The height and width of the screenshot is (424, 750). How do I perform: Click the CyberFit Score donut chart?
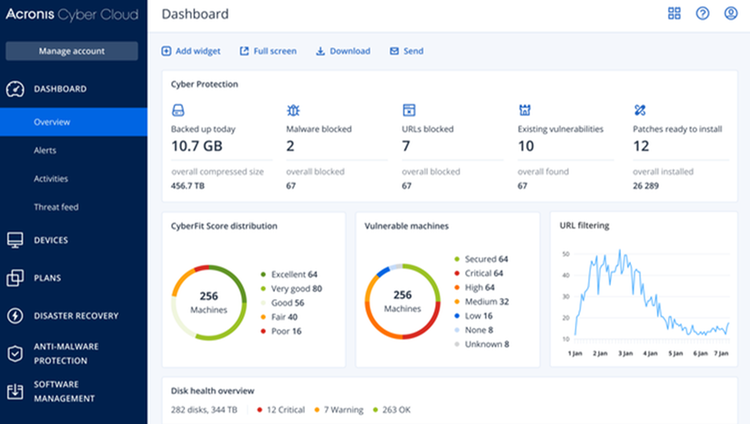(x=210, y=302)
